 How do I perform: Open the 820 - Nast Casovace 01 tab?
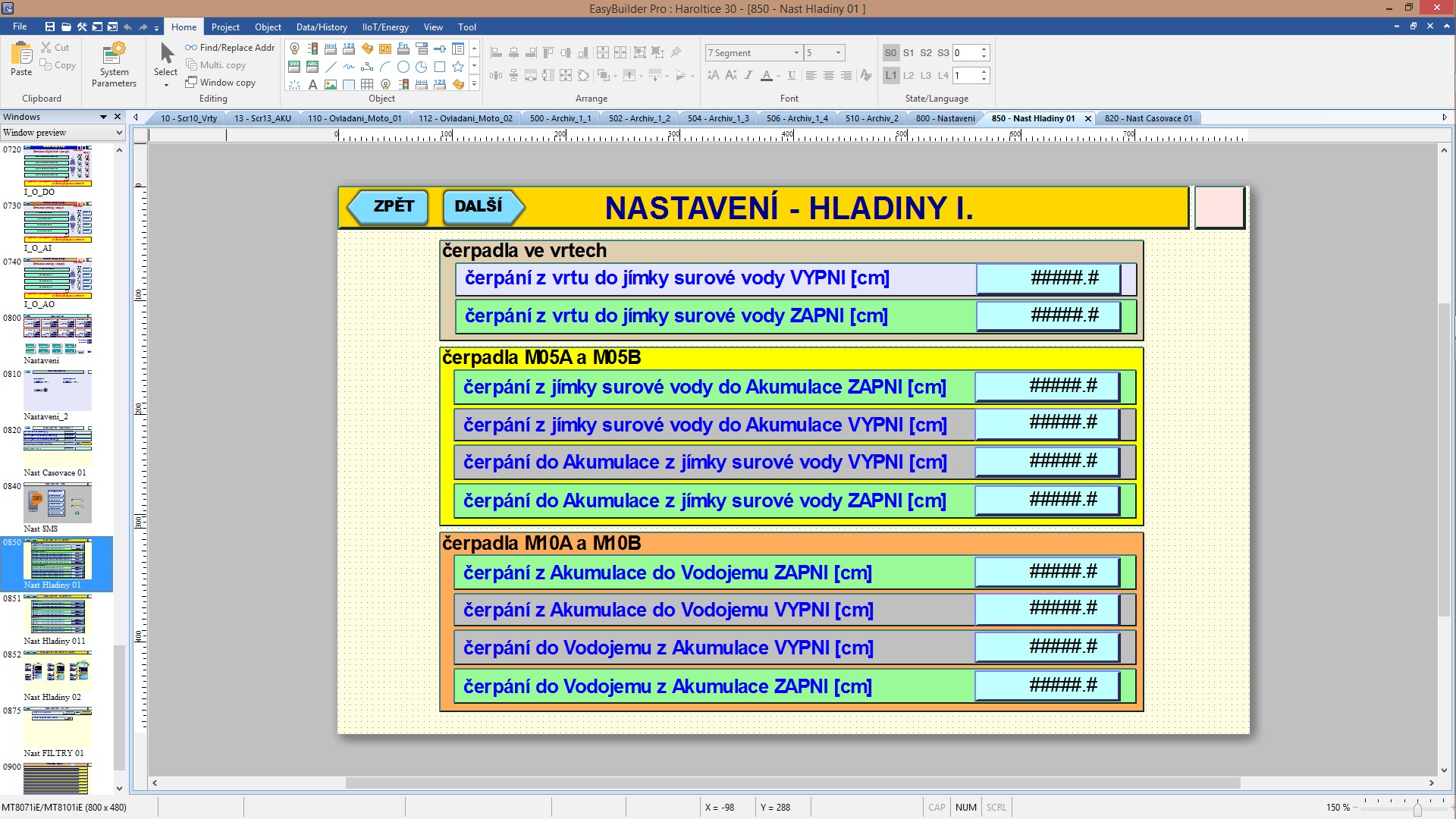(x=1148, y=118)
